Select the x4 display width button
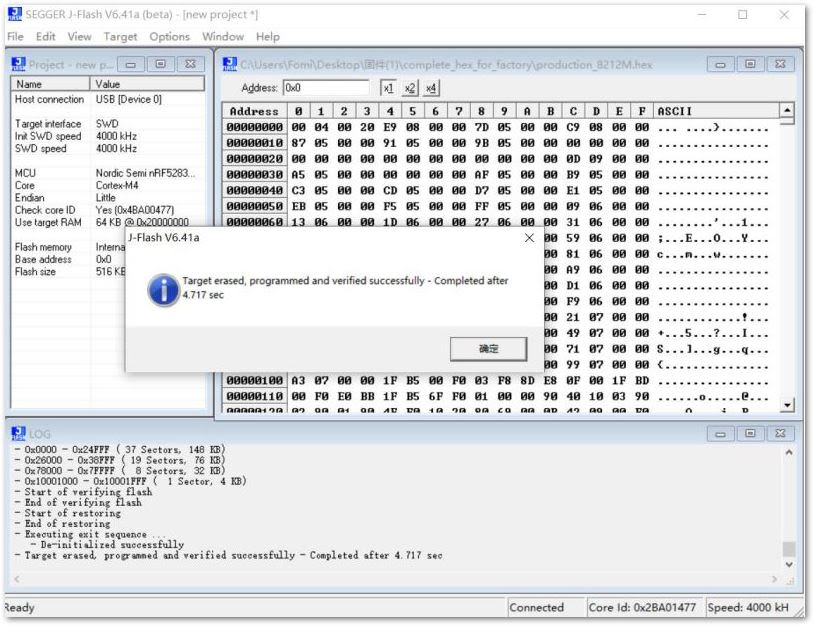This screenshot has width=814, height=626. pyautogui.click(x=431, y=88)
